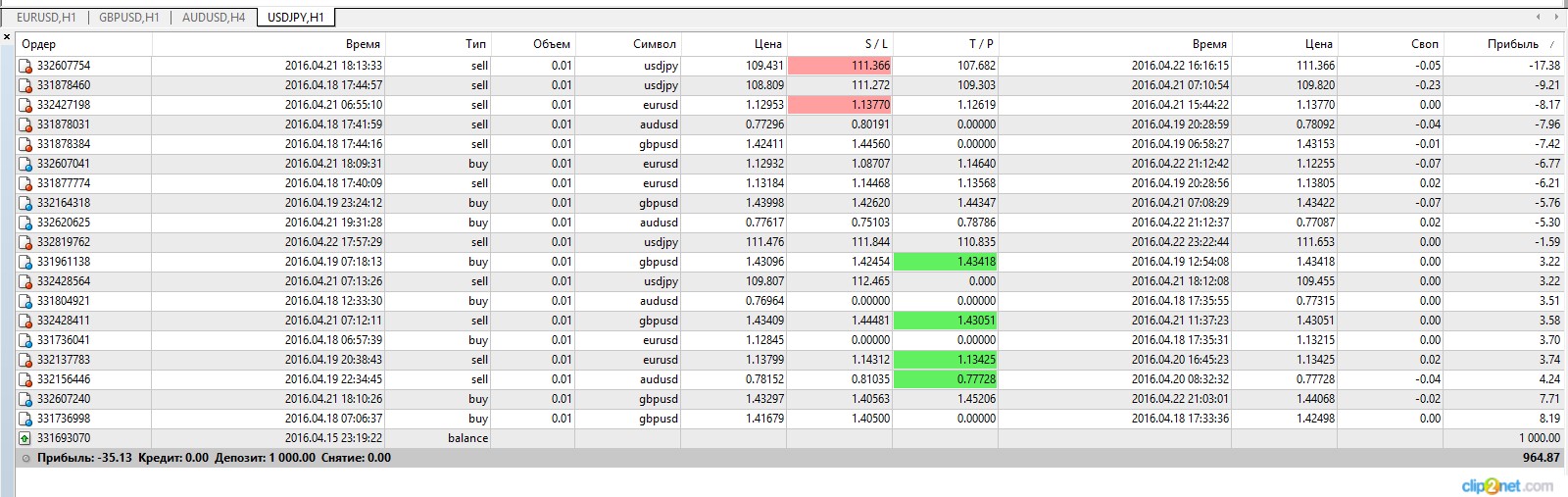Click the S / L column header
This screenshot has height=497, width=1568.
(x=840, y=44)
